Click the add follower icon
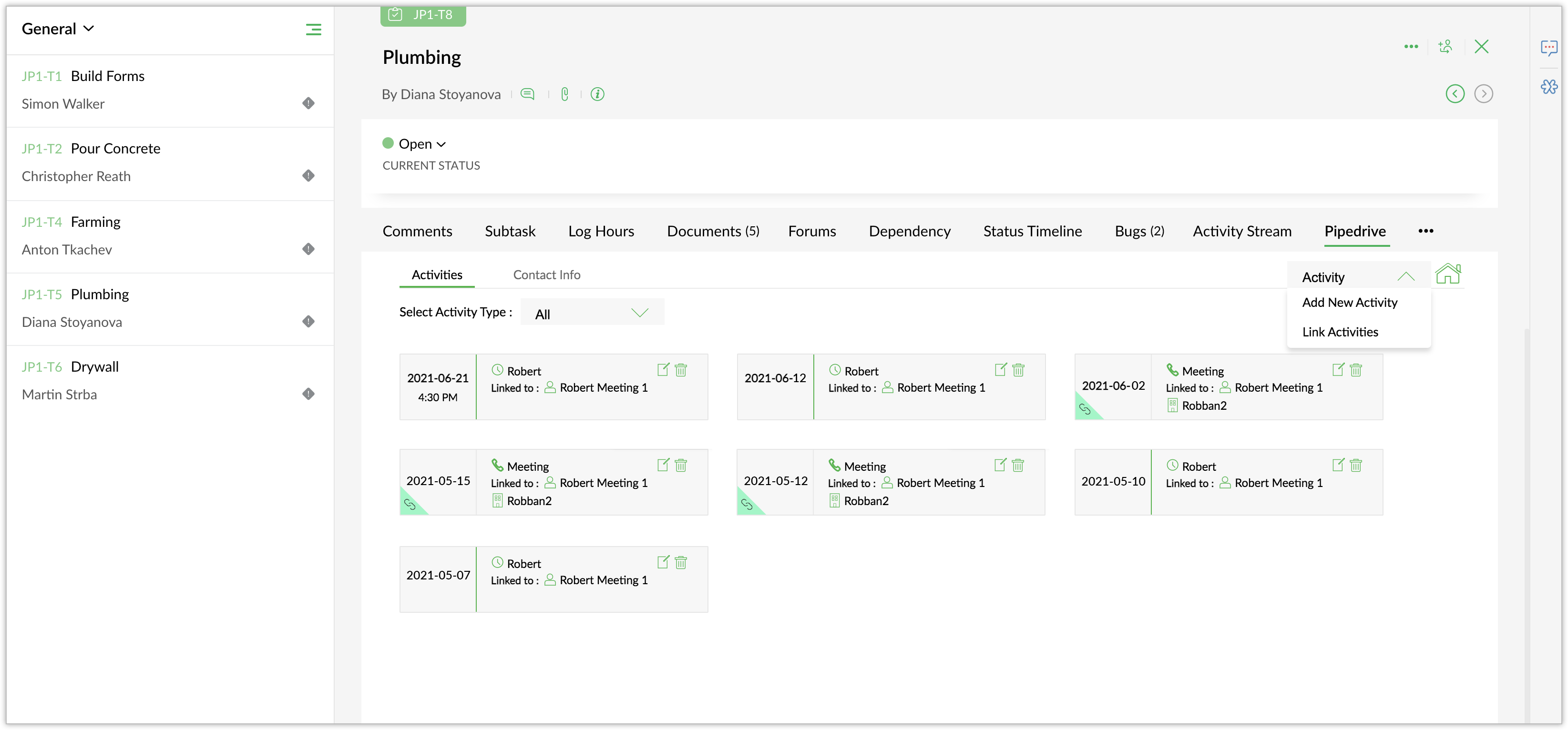1568x730 pixels. [1445, 47]
